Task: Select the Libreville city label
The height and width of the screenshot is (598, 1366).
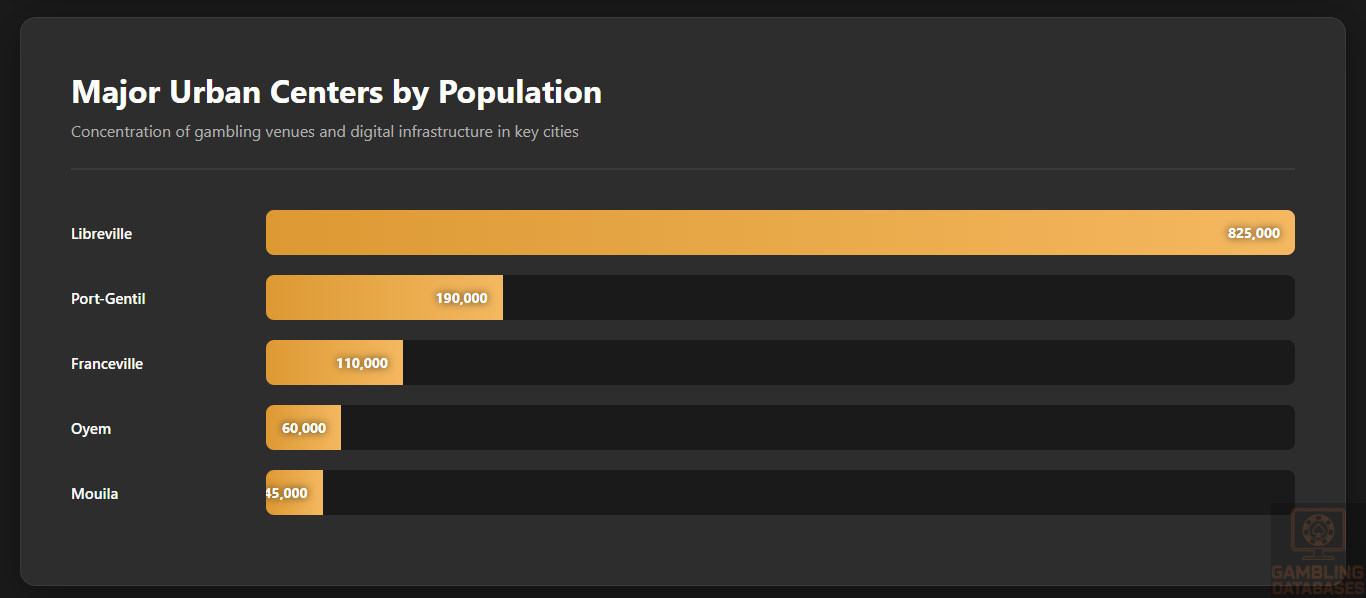Action: (101, 234)
